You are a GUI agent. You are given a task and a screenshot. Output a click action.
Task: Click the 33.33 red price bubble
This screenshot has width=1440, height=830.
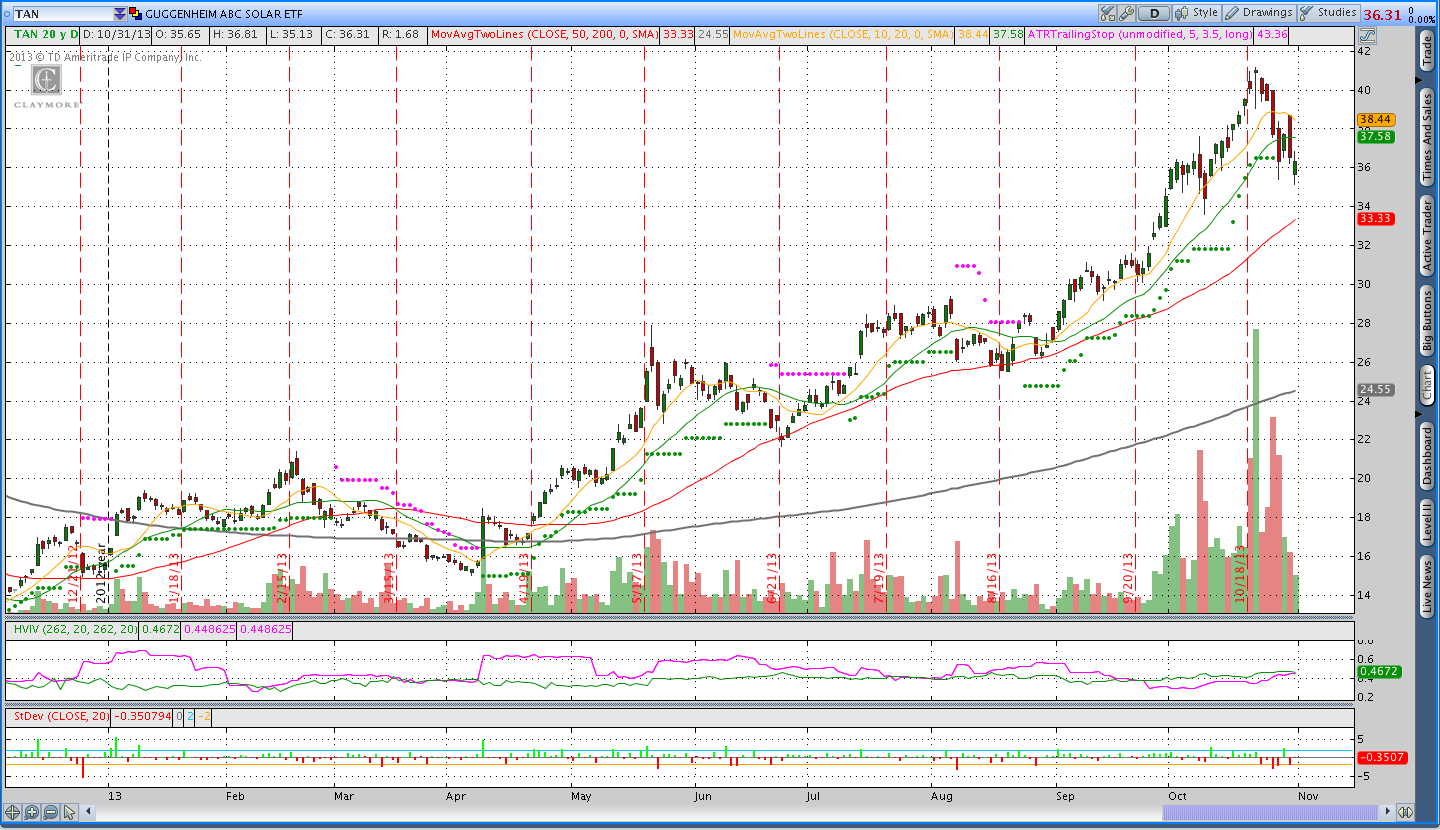point(1376,218)
